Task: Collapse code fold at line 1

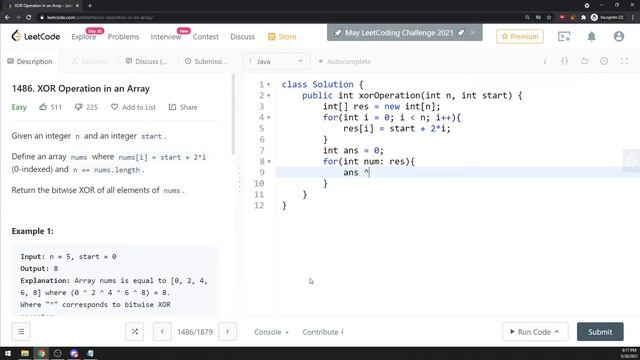Action: pos(269,84)
